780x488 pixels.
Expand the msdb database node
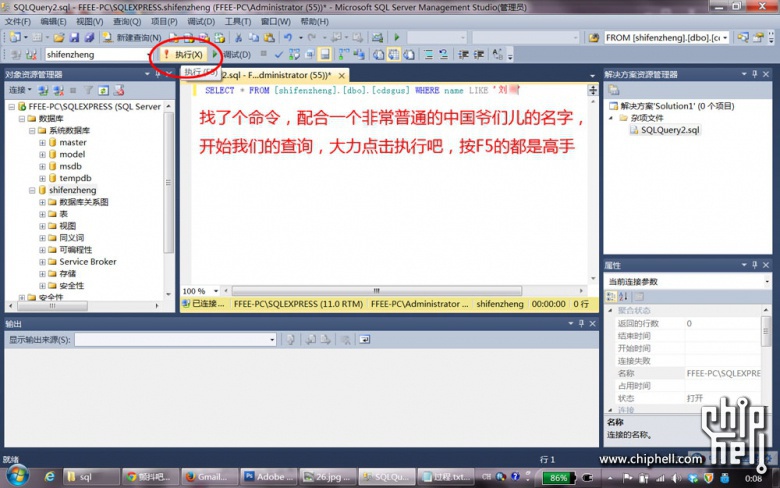[42, 166]
